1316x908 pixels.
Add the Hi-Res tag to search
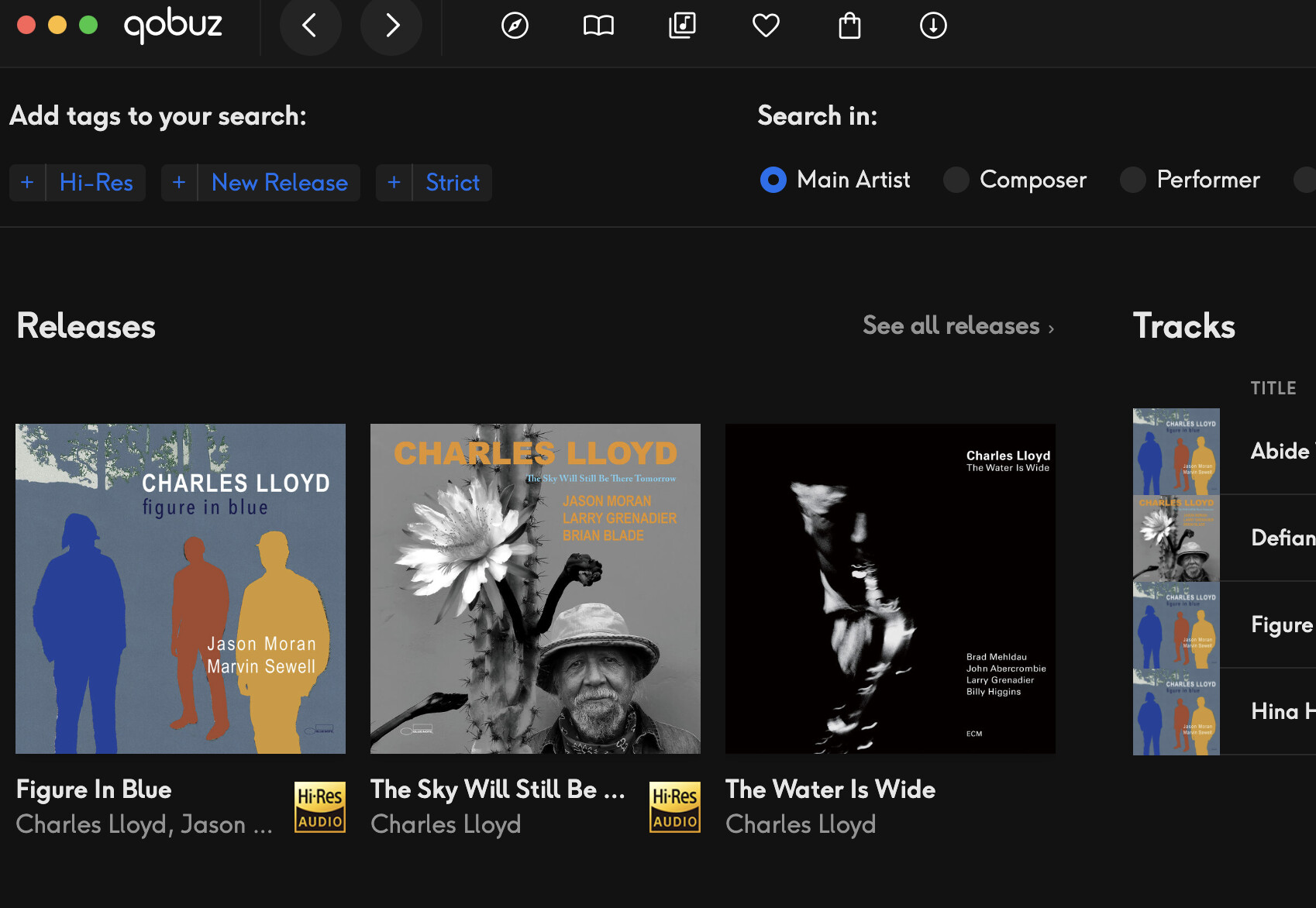(78, 183)
